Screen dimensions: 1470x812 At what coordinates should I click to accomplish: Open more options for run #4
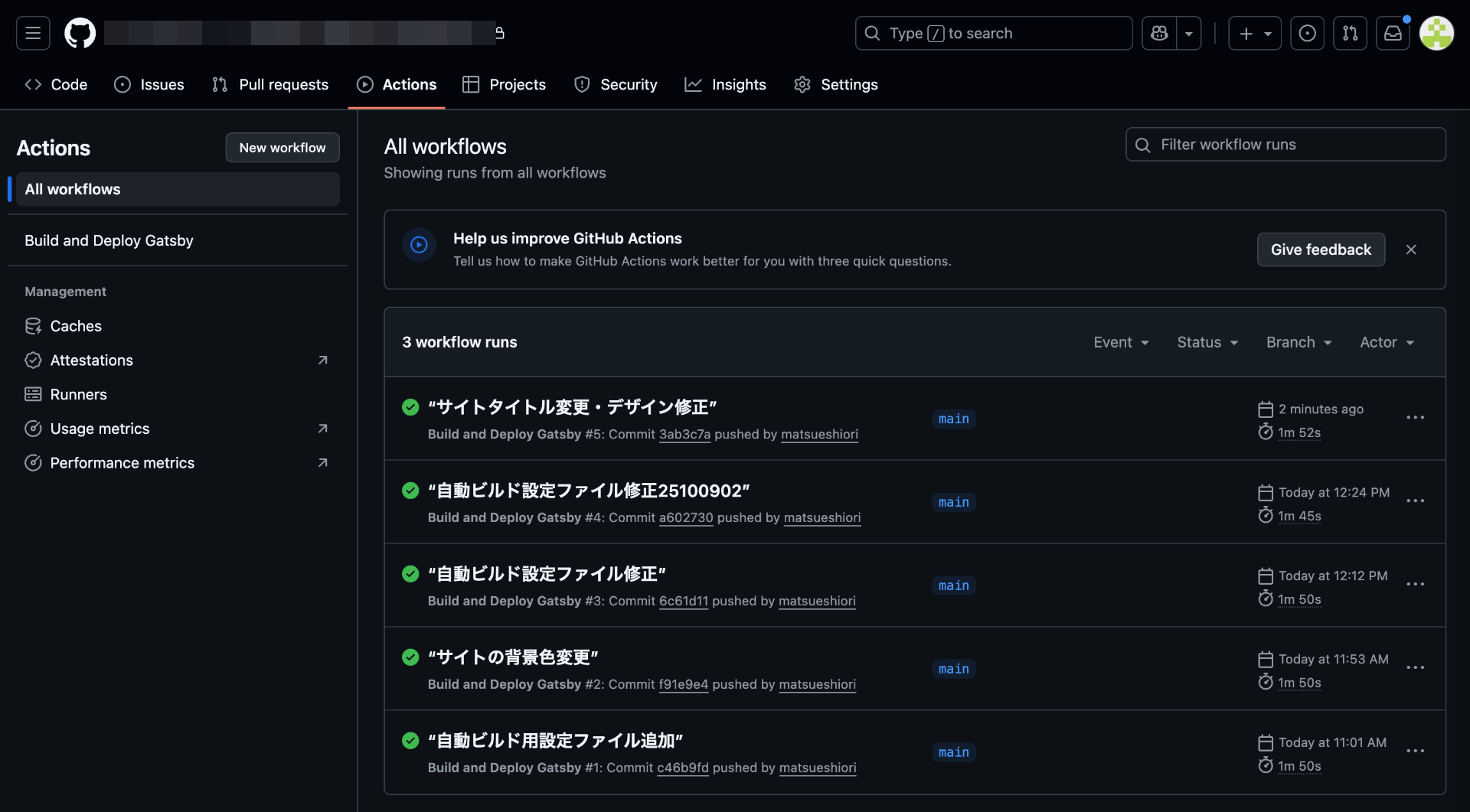click(1415, 501)
